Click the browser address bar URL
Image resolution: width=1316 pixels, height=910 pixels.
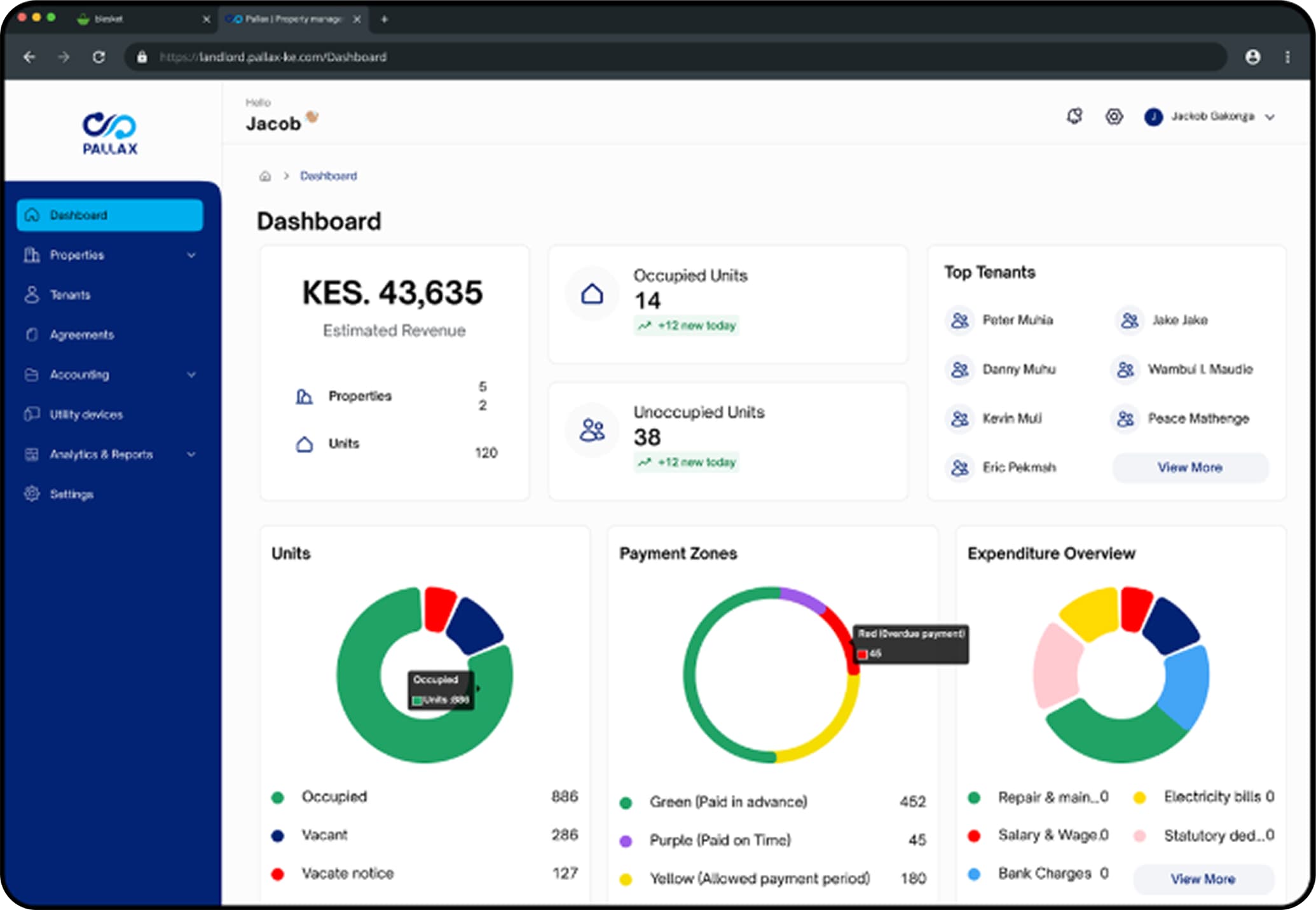point(273,57)
